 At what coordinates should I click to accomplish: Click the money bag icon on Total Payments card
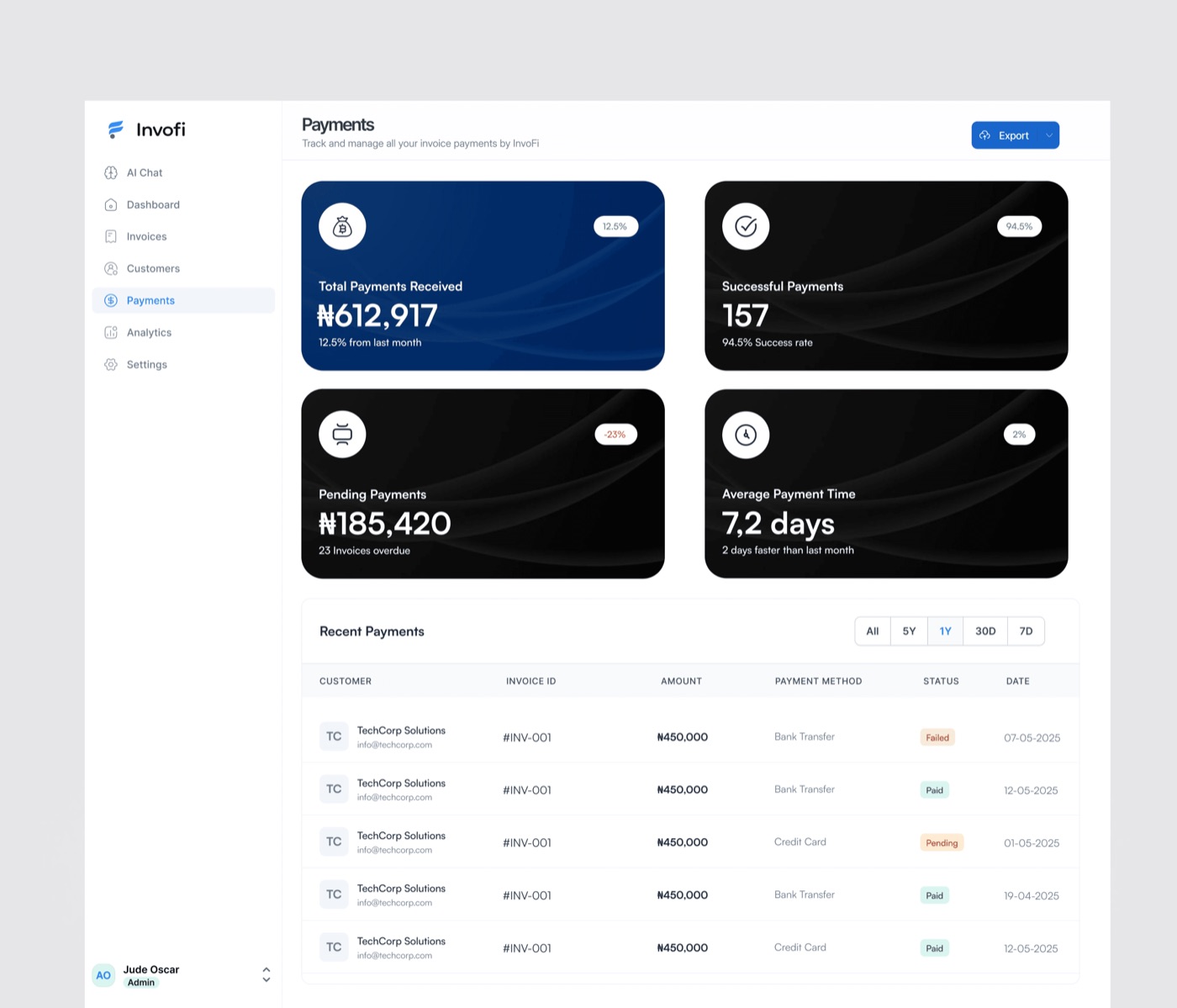pos(342,226)
